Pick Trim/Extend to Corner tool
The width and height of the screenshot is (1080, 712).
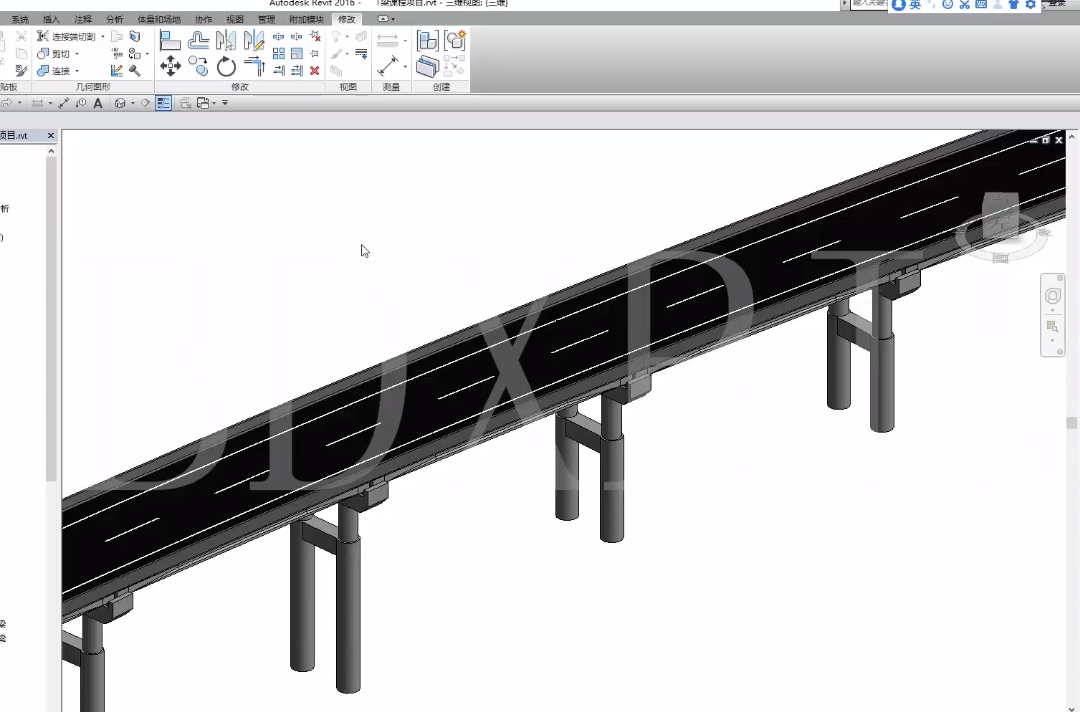point(254,67)
